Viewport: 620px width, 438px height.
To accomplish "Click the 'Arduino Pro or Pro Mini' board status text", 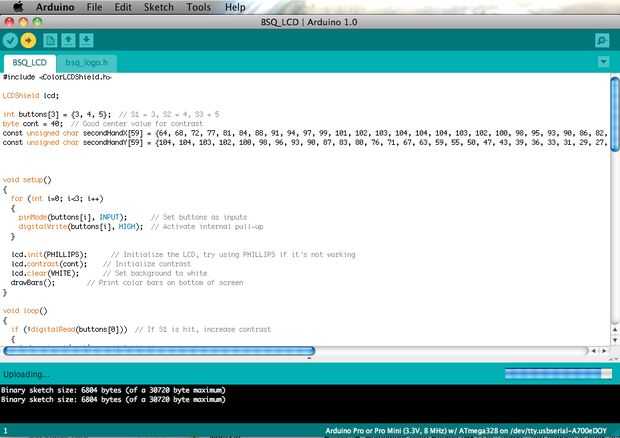I will pyautogui.click(x=466, y=431).
